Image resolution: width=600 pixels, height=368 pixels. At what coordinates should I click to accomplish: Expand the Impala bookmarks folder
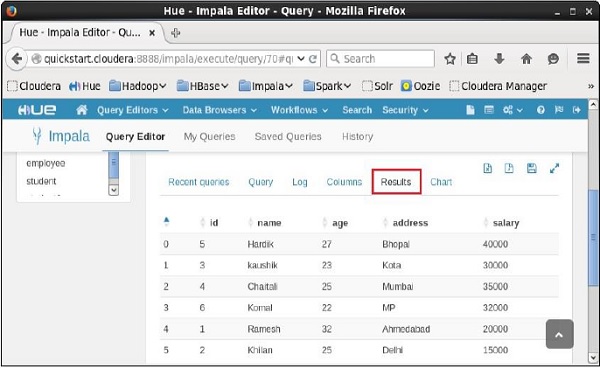[266, 86]
